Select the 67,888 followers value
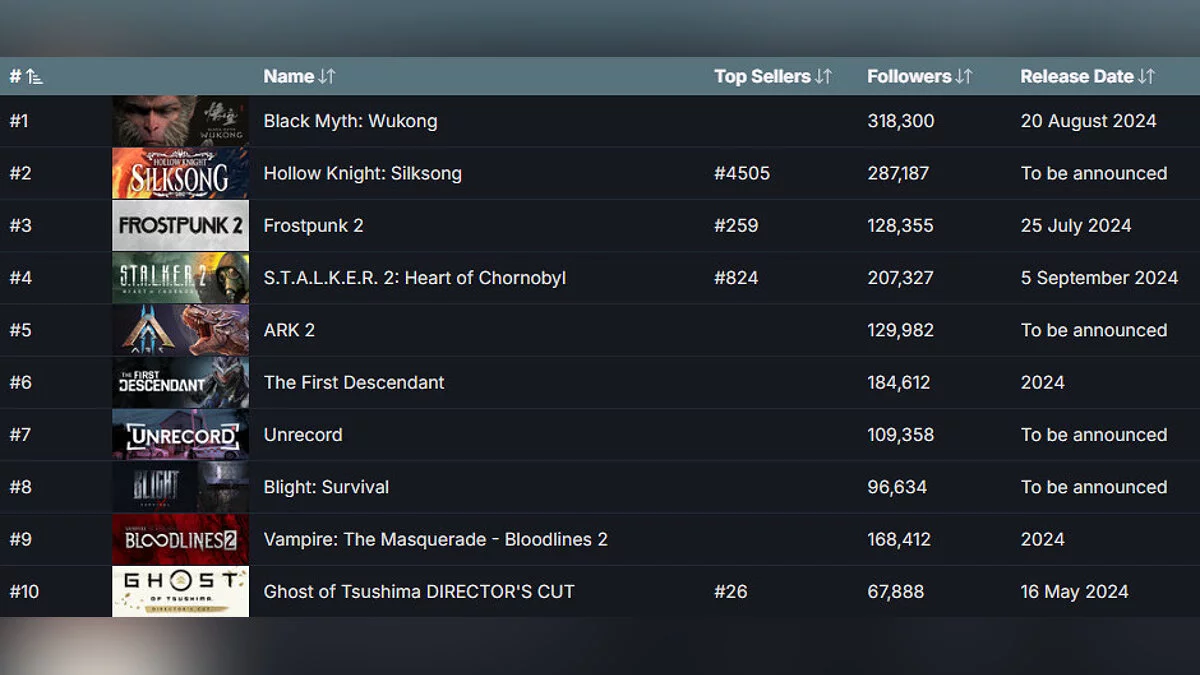Image resolution: width=1200 pixels, height=675 pixels. coord(896,592)
